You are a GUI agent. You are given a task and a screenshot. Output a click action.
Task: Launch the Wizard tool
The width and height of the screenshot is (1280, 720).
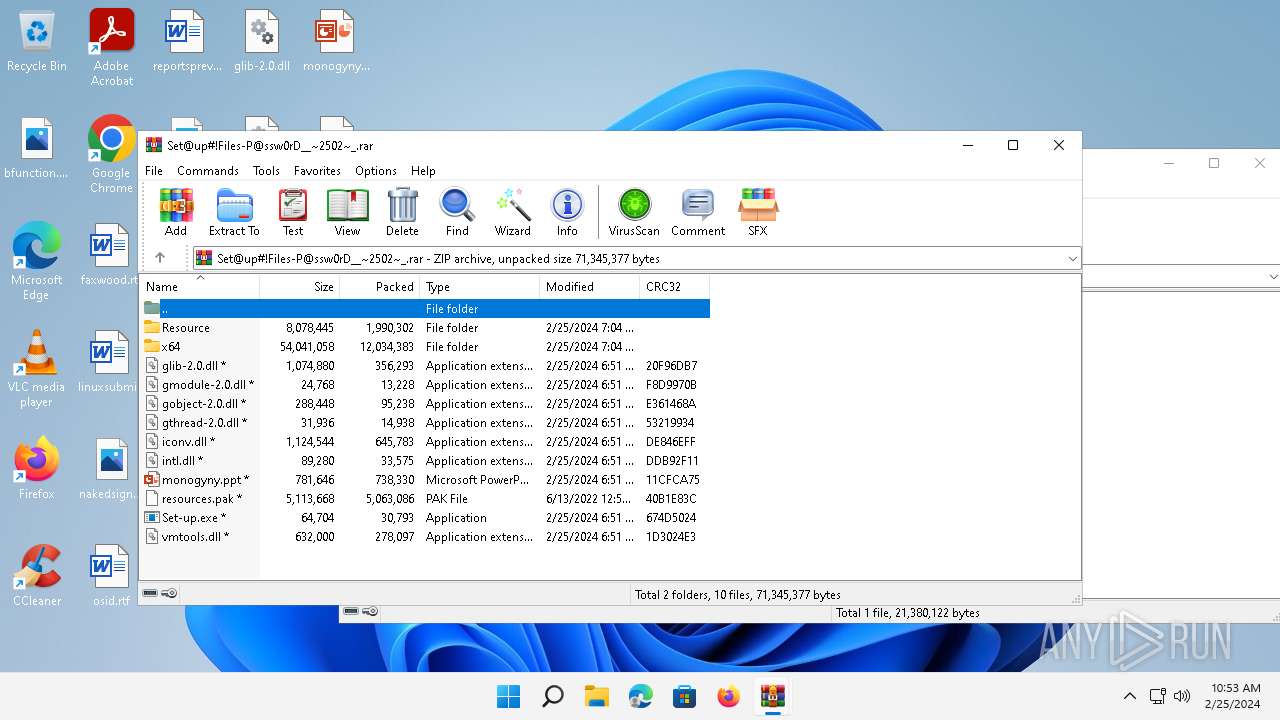tap(513, 212)
